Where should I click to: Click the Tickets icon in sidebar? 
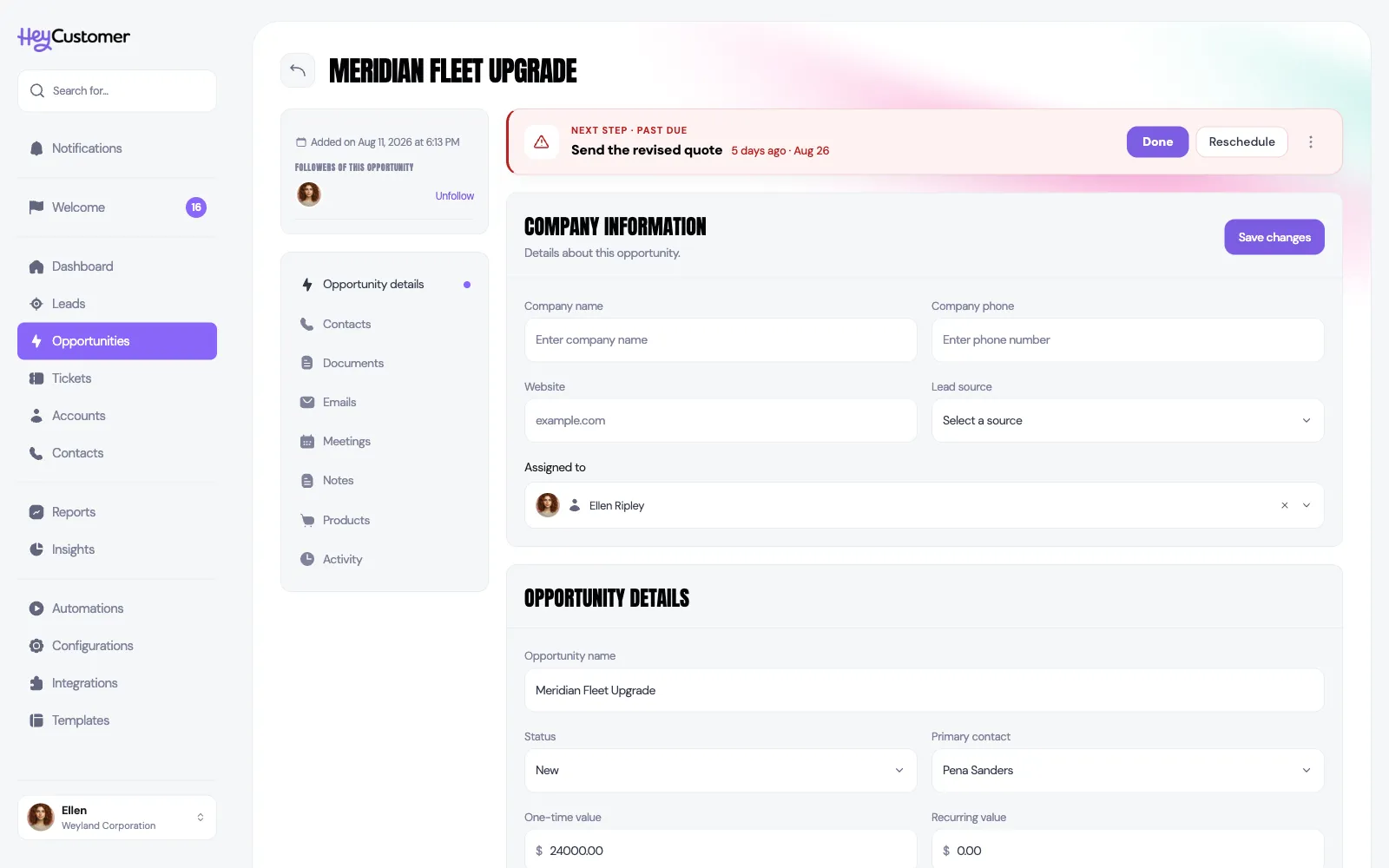tap(36, 378)
